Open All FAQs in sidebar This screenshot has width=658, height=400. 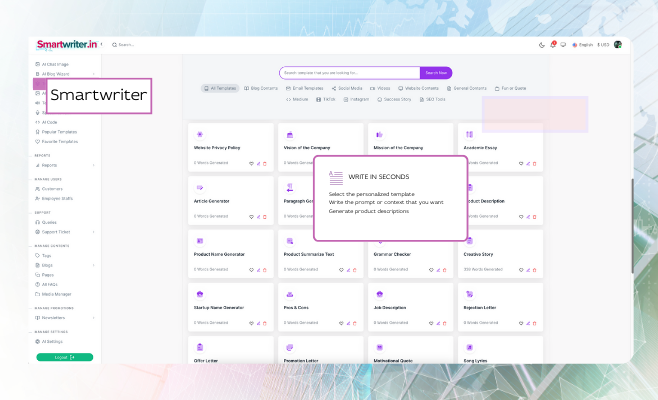[46, 285]
